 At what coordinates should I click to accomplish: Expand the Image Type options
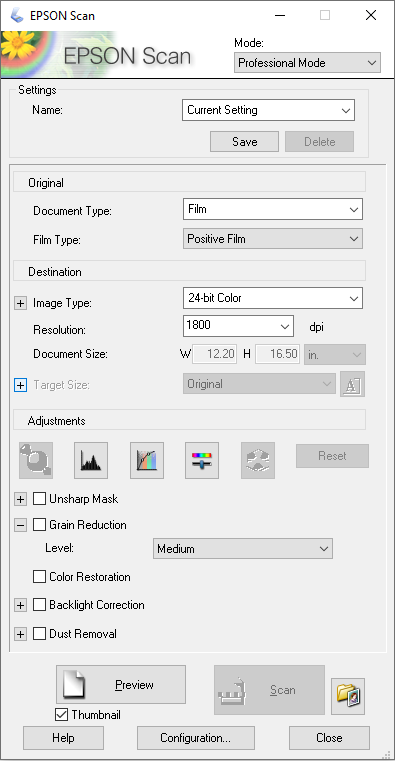tap(20, 303)
